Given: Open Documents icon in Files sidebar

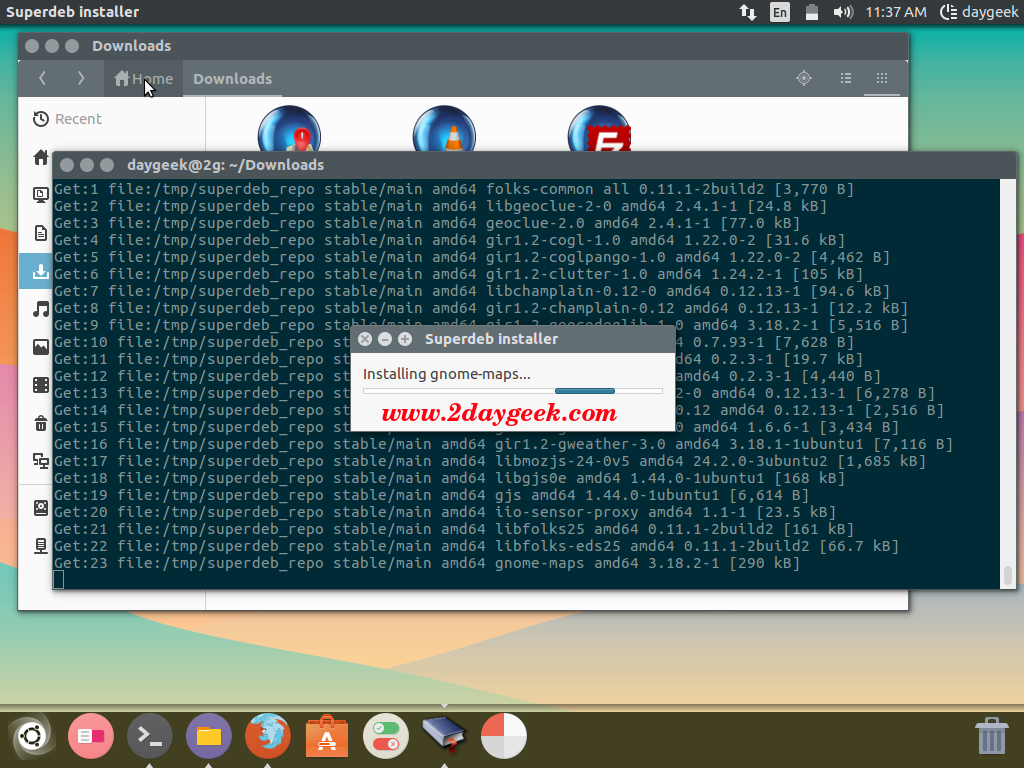Looking at the screenshot, I should (x=40, y=233).
